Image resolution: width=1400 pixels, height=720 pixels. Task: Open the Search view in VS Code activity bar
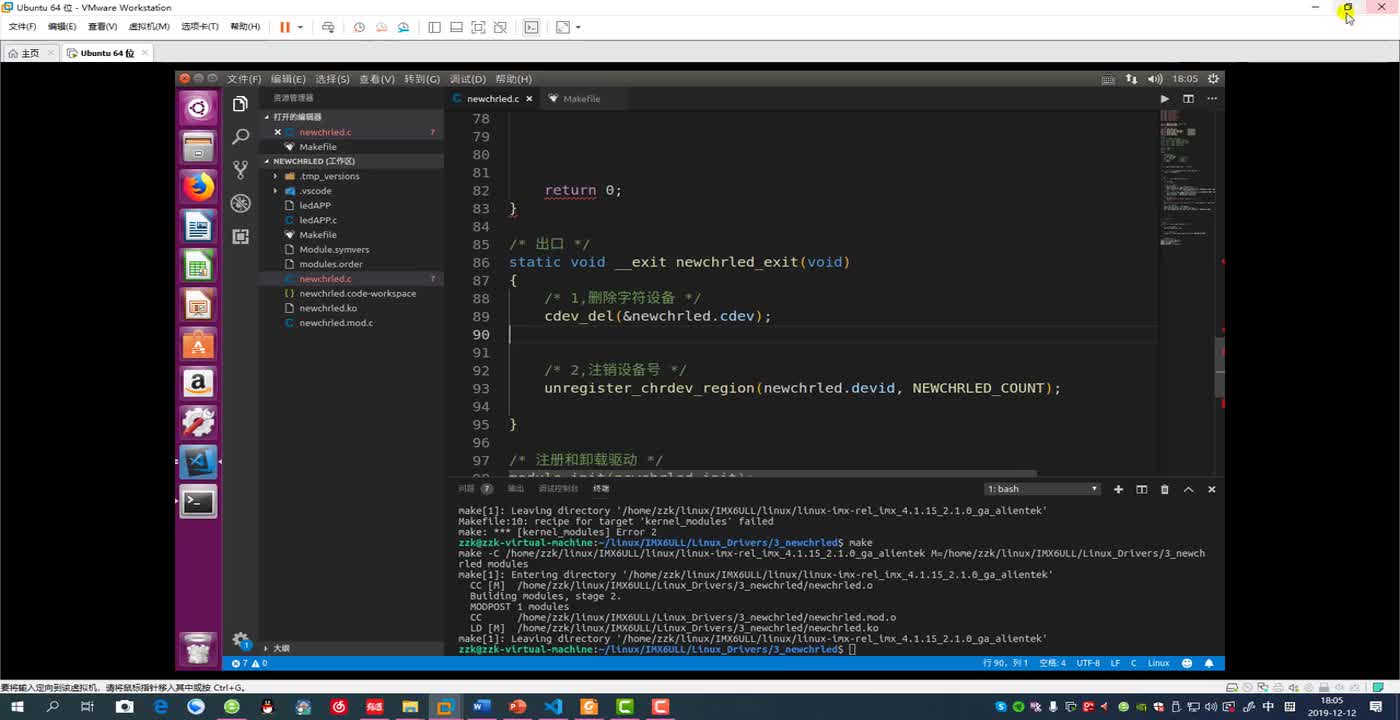pyautogui.click(x=240, y=137)
